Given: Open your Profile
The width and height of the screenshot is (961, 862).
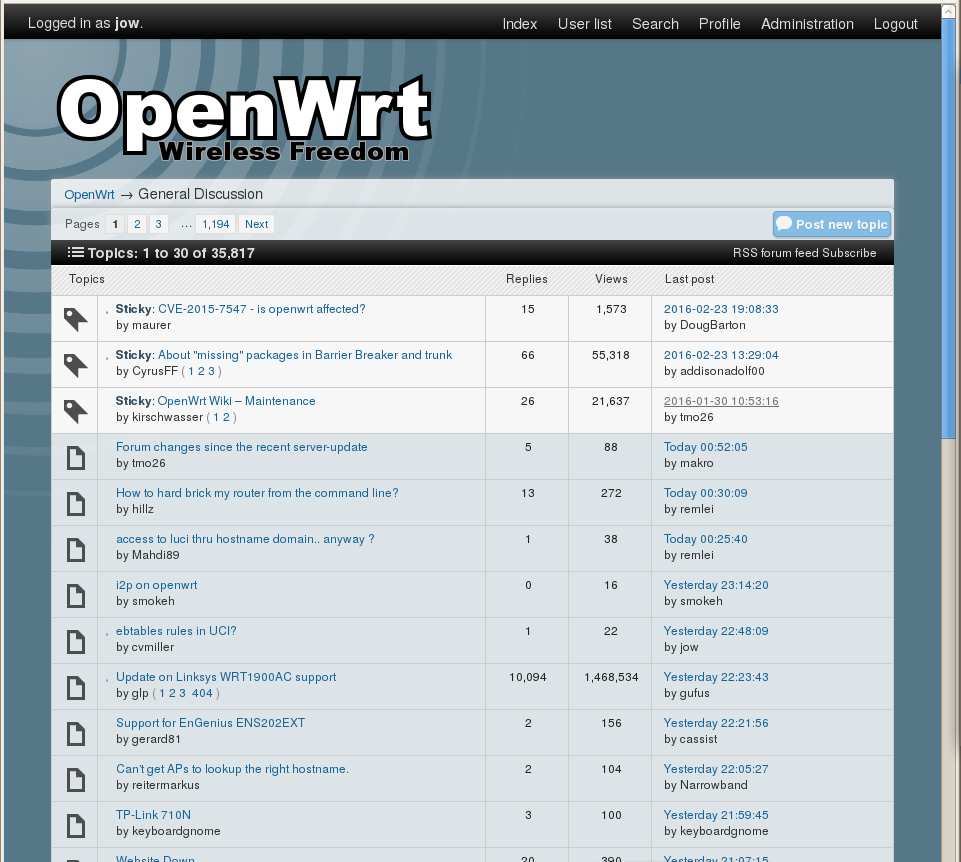Looking at the screenshot, I should click(x=720, y=24).
